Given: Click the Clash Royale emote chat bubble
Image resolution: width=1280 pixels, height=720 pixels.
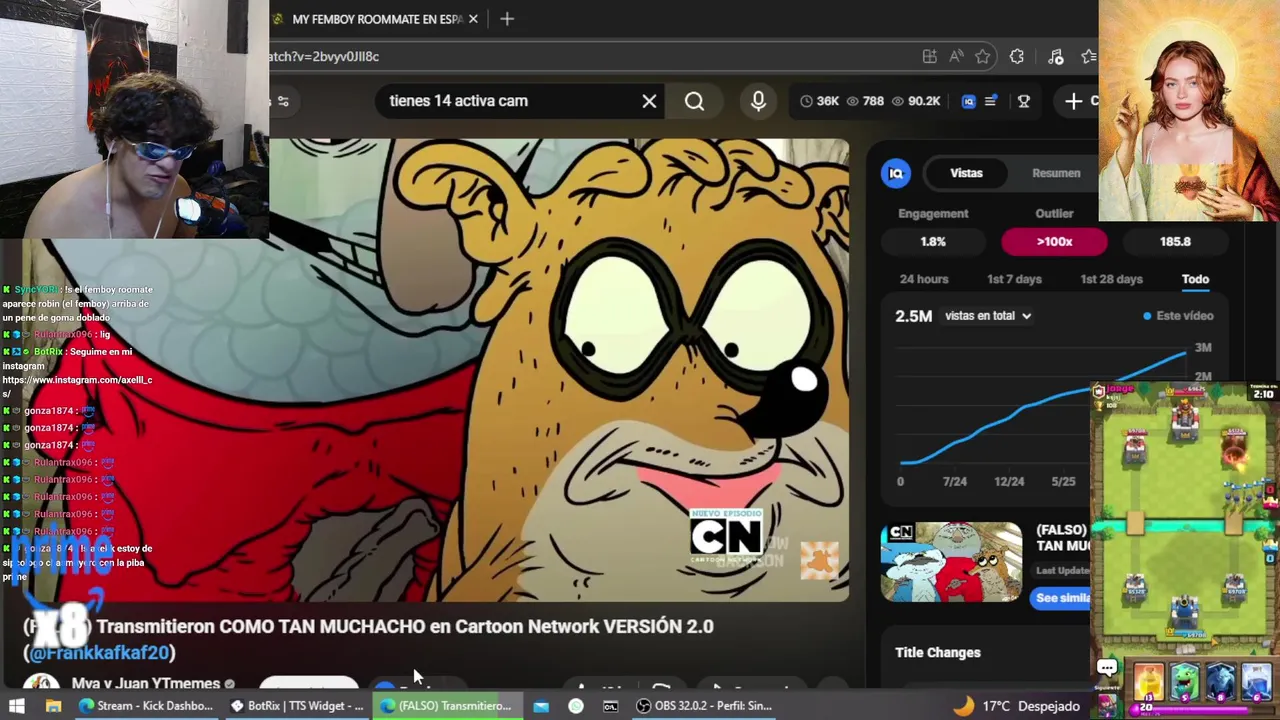Looking at the screenshot, I should (x=1107, y=668).
